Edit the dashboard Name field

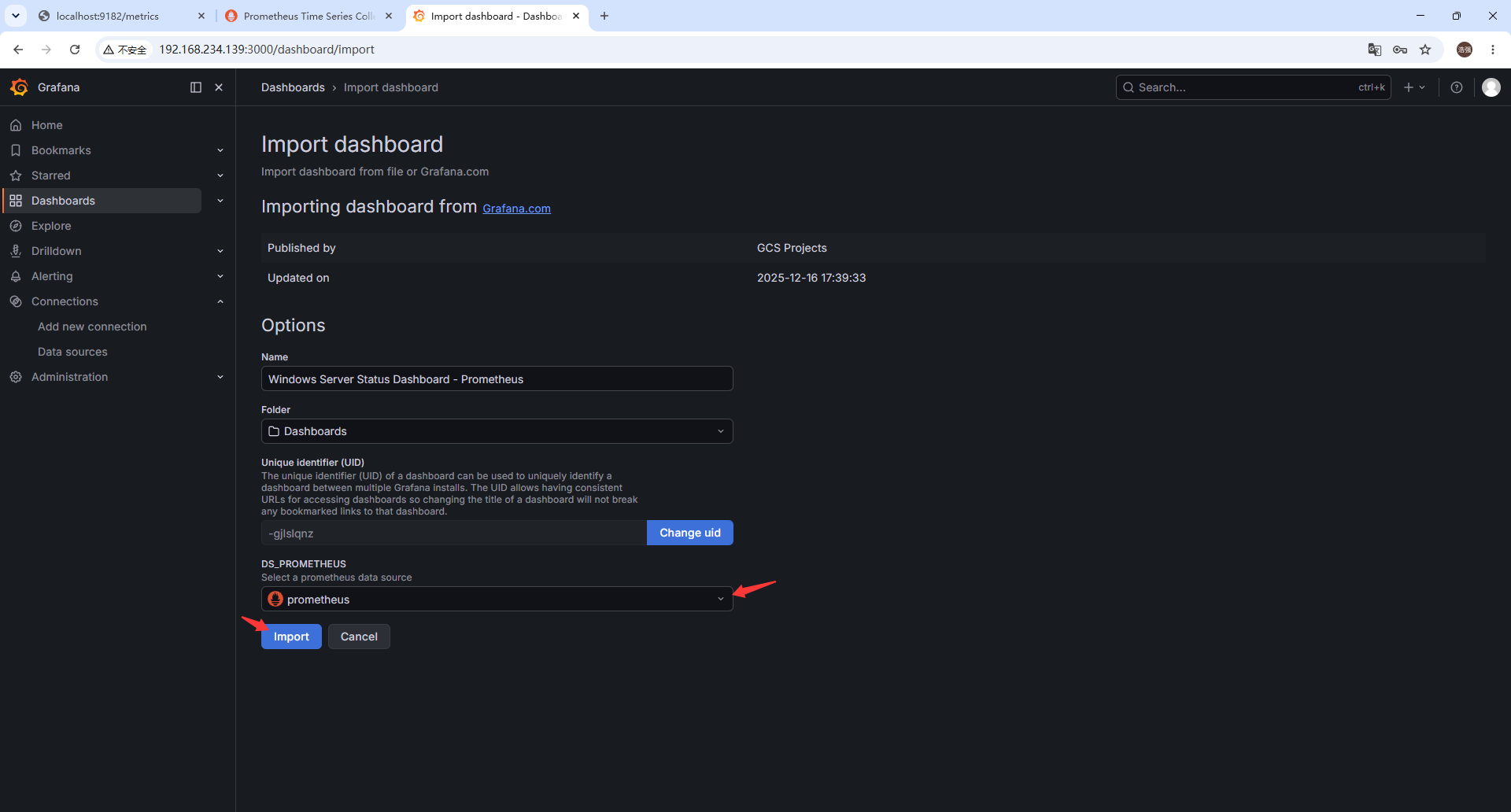[497, 378]
